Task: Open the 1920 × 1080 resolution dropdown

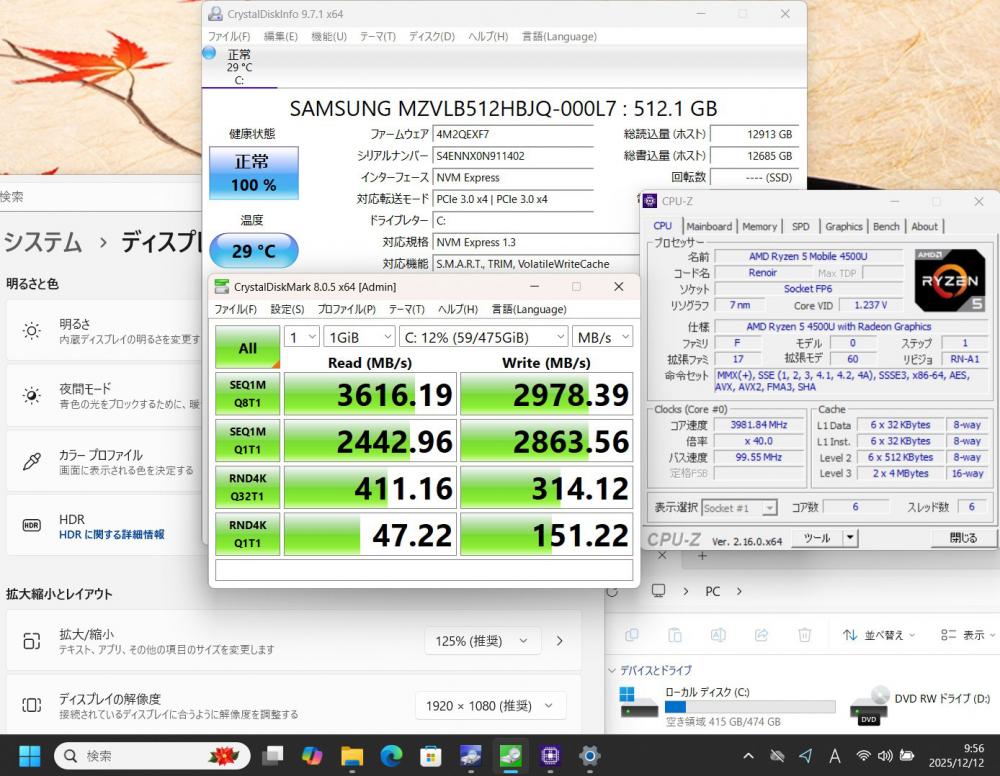Action: pos(490,706)
